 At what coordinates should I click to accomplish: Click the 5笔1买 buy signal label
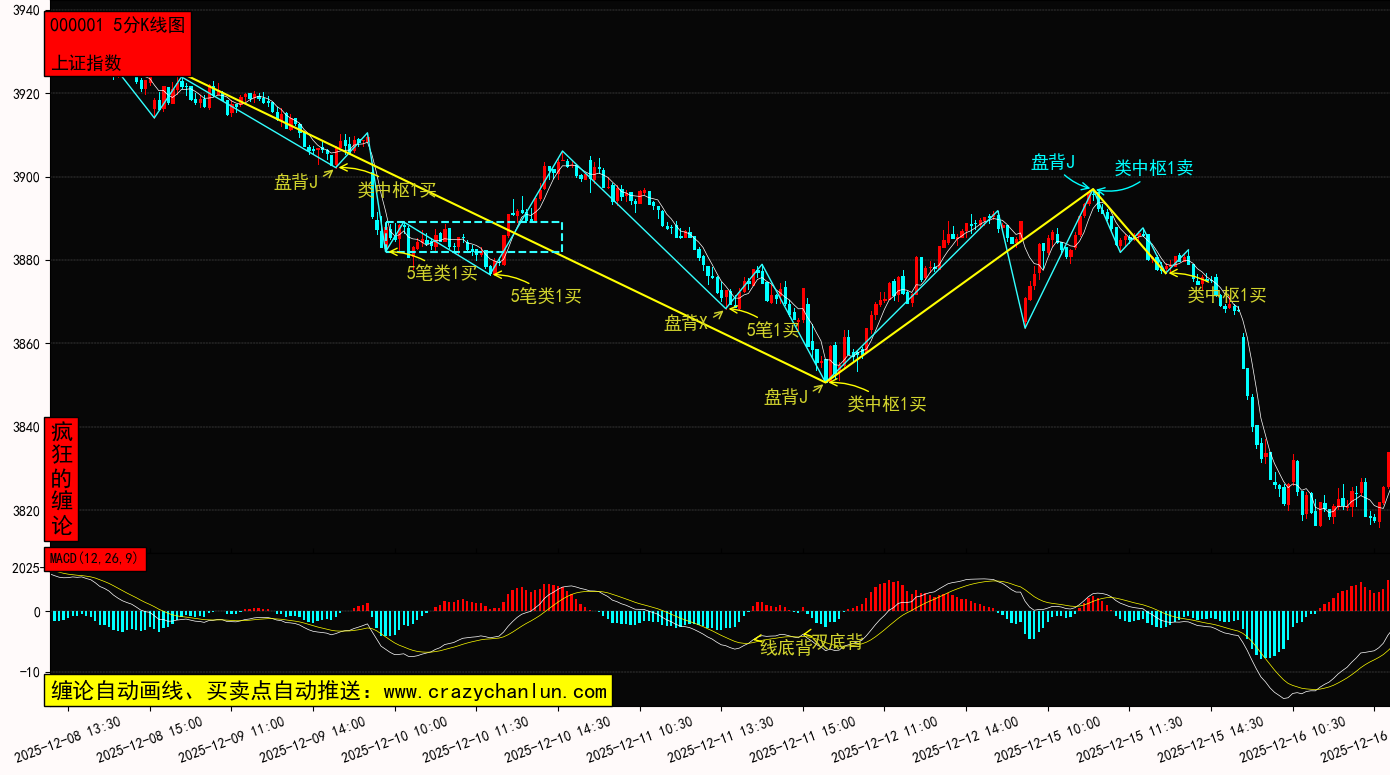click(x=773, y=329)
